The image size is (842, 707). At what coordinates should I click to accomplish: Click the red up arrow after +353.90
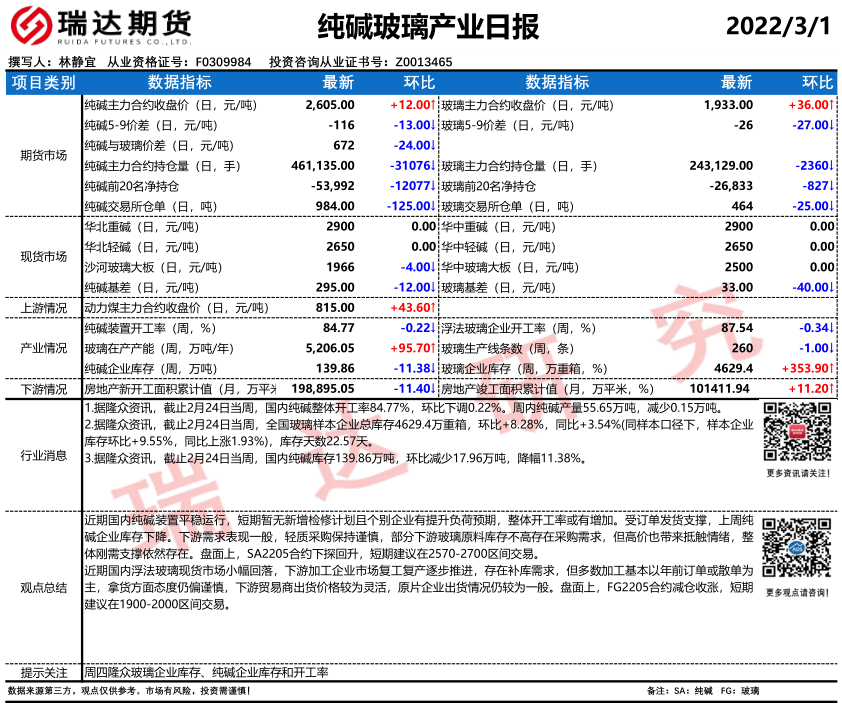[x=833, y=369]
